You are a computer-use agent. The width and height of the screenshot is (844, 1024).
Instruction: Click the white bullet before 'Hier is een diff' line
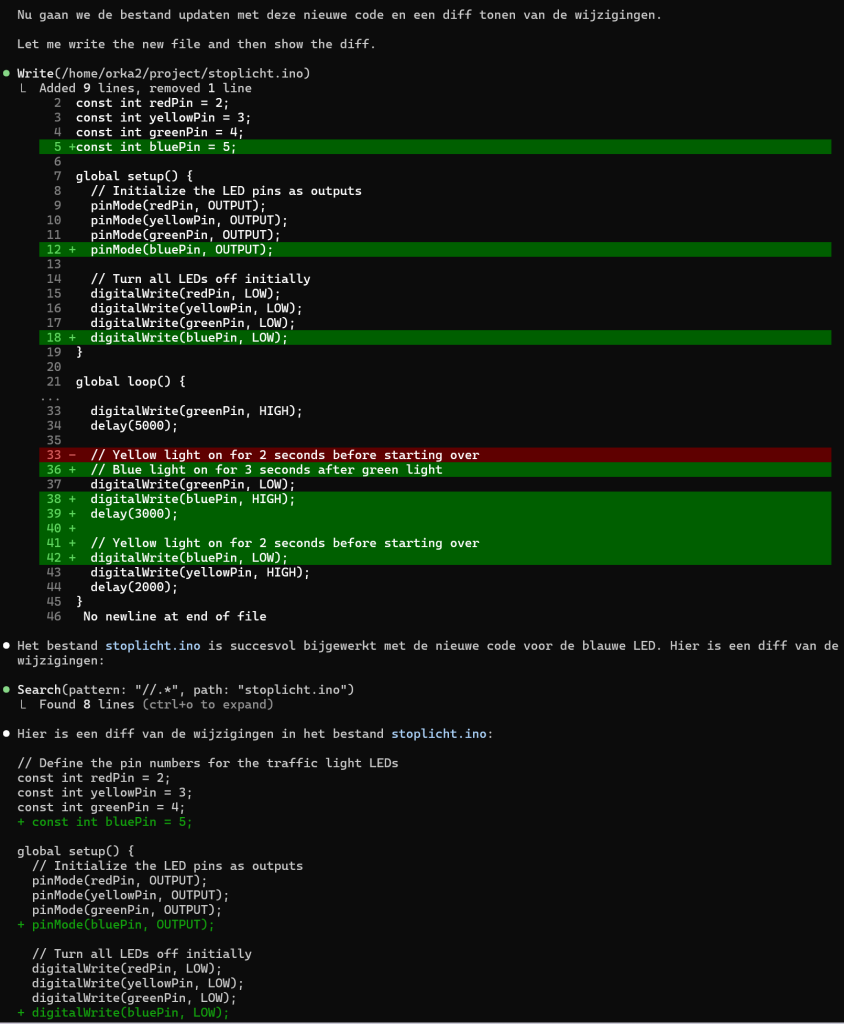7,734
